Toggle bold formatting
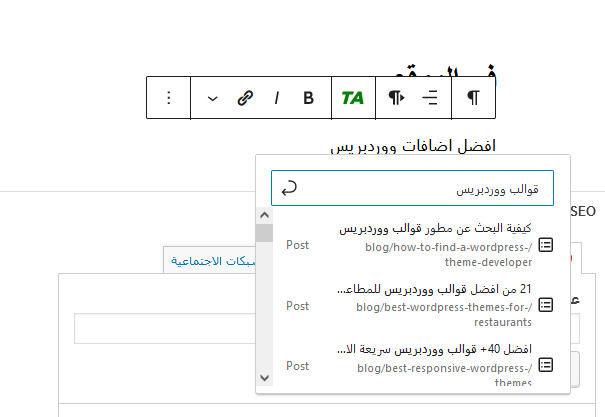605x417 pixels. (308, 98)
